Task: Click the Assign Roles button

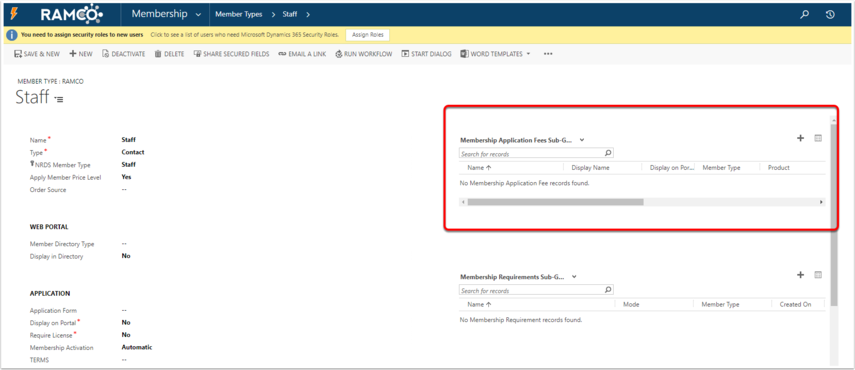Action: tap(368, 35)
